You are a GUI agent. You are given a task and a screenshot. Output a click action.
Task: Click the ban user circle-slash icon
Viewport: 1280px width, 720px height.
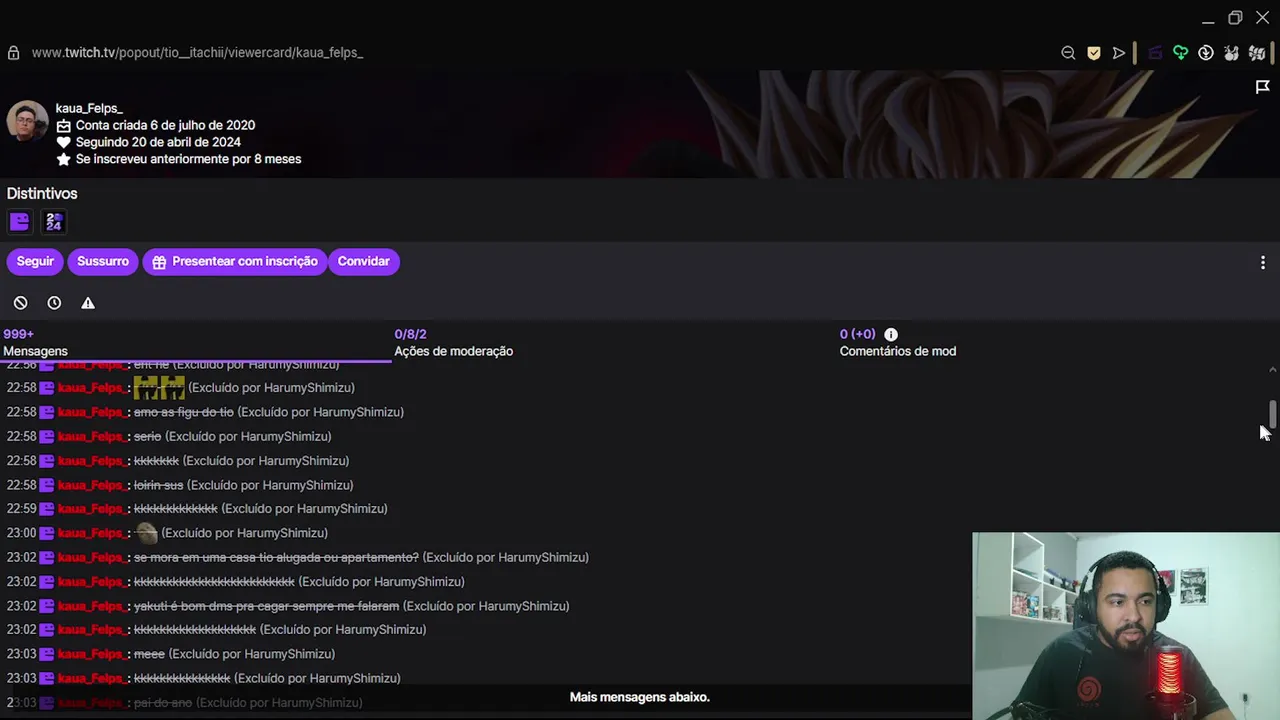click(20, 303)
